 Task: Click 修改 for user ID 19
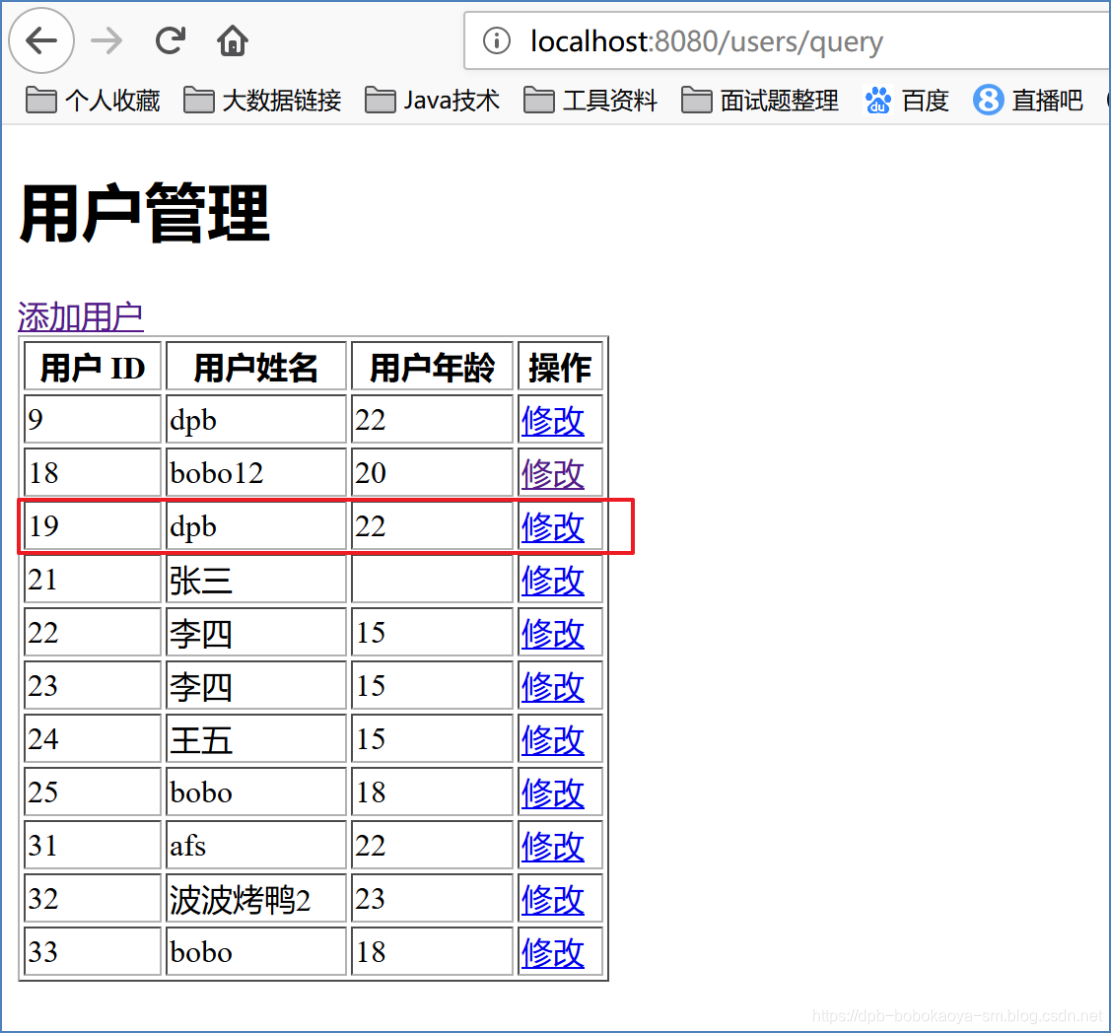[x=552, y=527]
